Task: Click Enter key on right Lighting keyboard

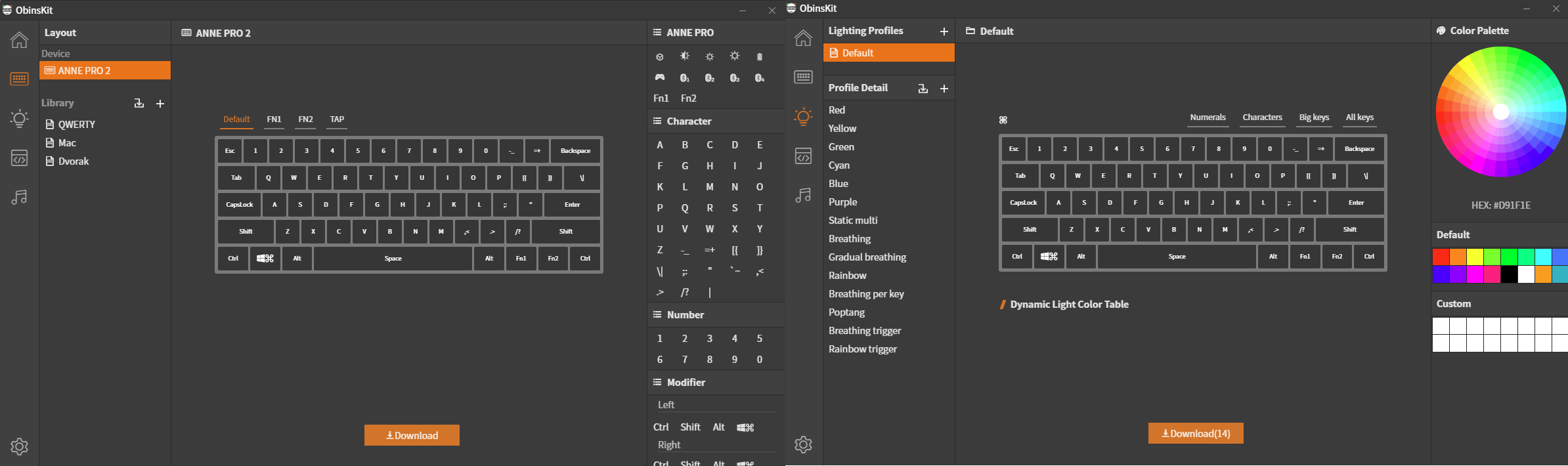Action: pos(1356,203)
